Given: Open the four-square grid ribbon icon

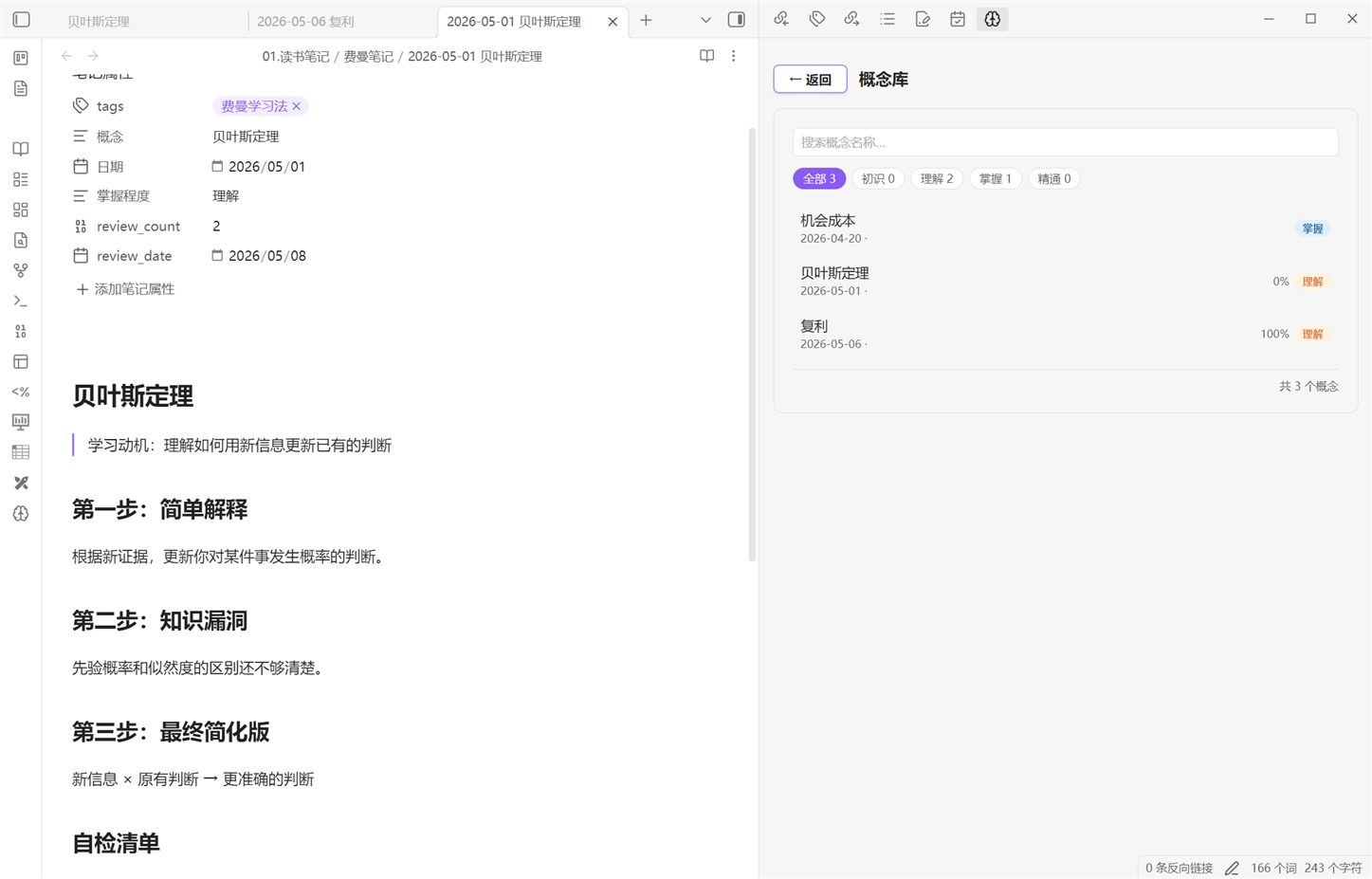Looking at the screenshot, I should [21, 210].
